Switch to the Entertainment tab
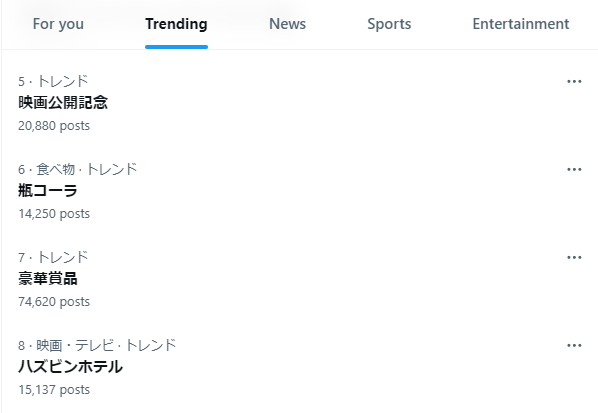The image size is (598, 413). [521, 24]
